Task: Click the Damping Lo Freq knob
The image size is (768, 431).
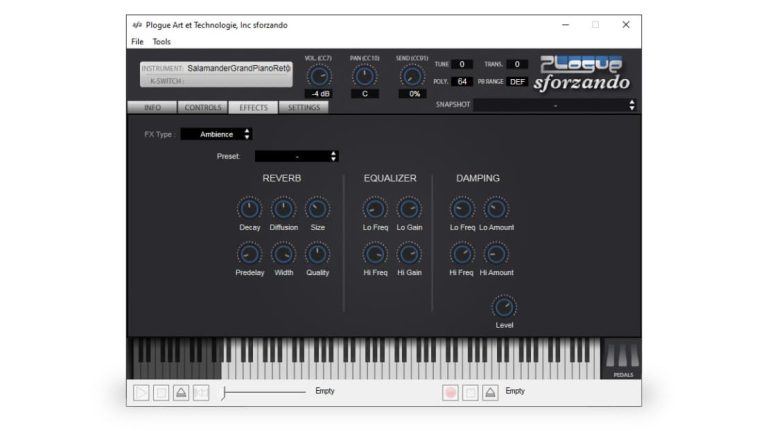Action: click(x=462, y=209)
